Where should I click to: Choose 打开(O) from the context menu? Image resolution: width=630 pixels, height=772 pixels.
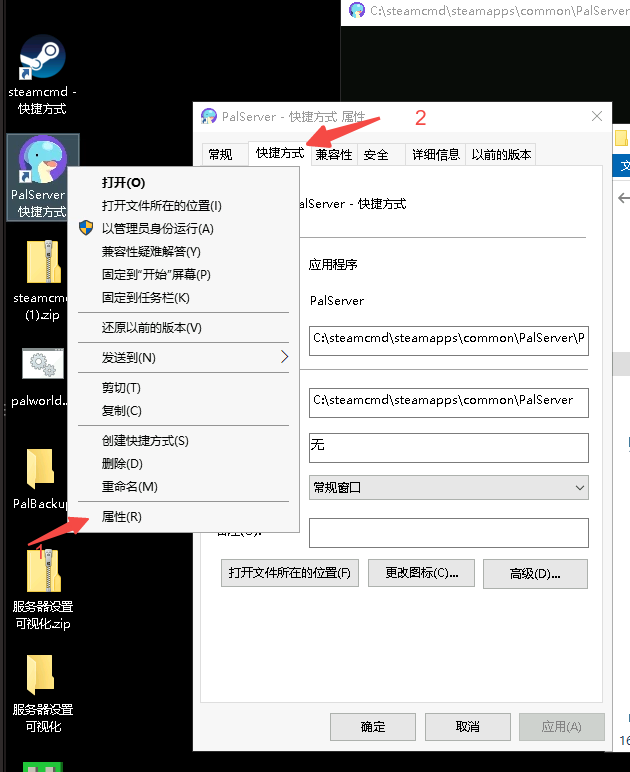pyautogui.click(x=183, y=183)
